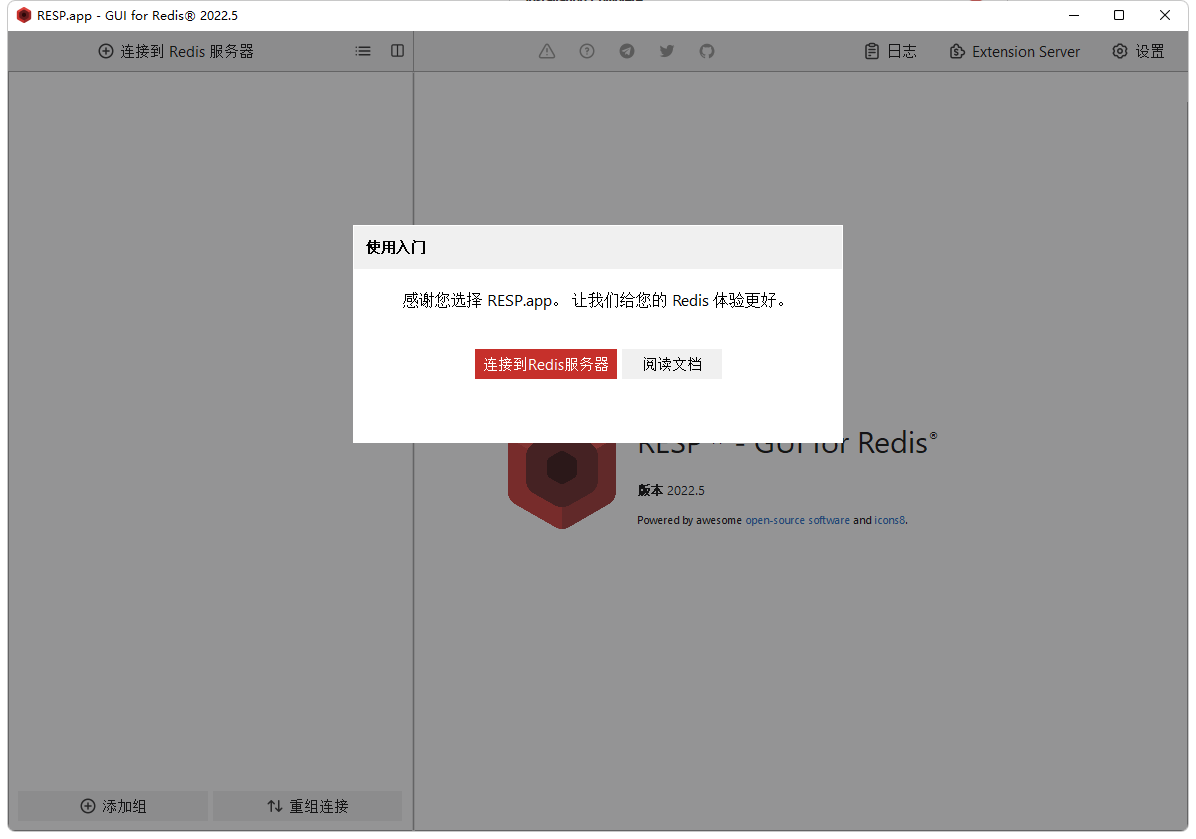Open the Extension Server settings
Image resolution: width=1196 pixels, height=839 pixels.
click(1014, 51)
